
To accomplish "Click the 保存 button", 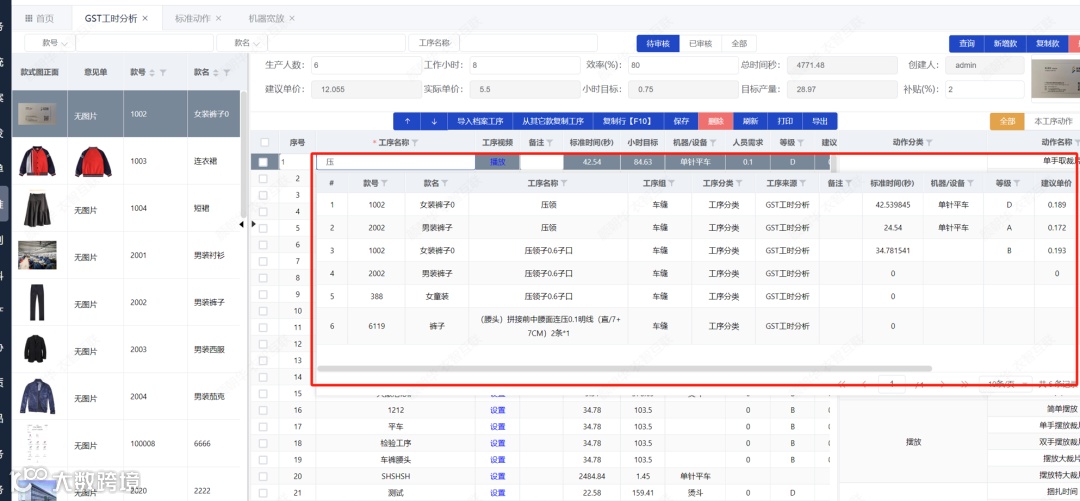I will tap(681, 121).
